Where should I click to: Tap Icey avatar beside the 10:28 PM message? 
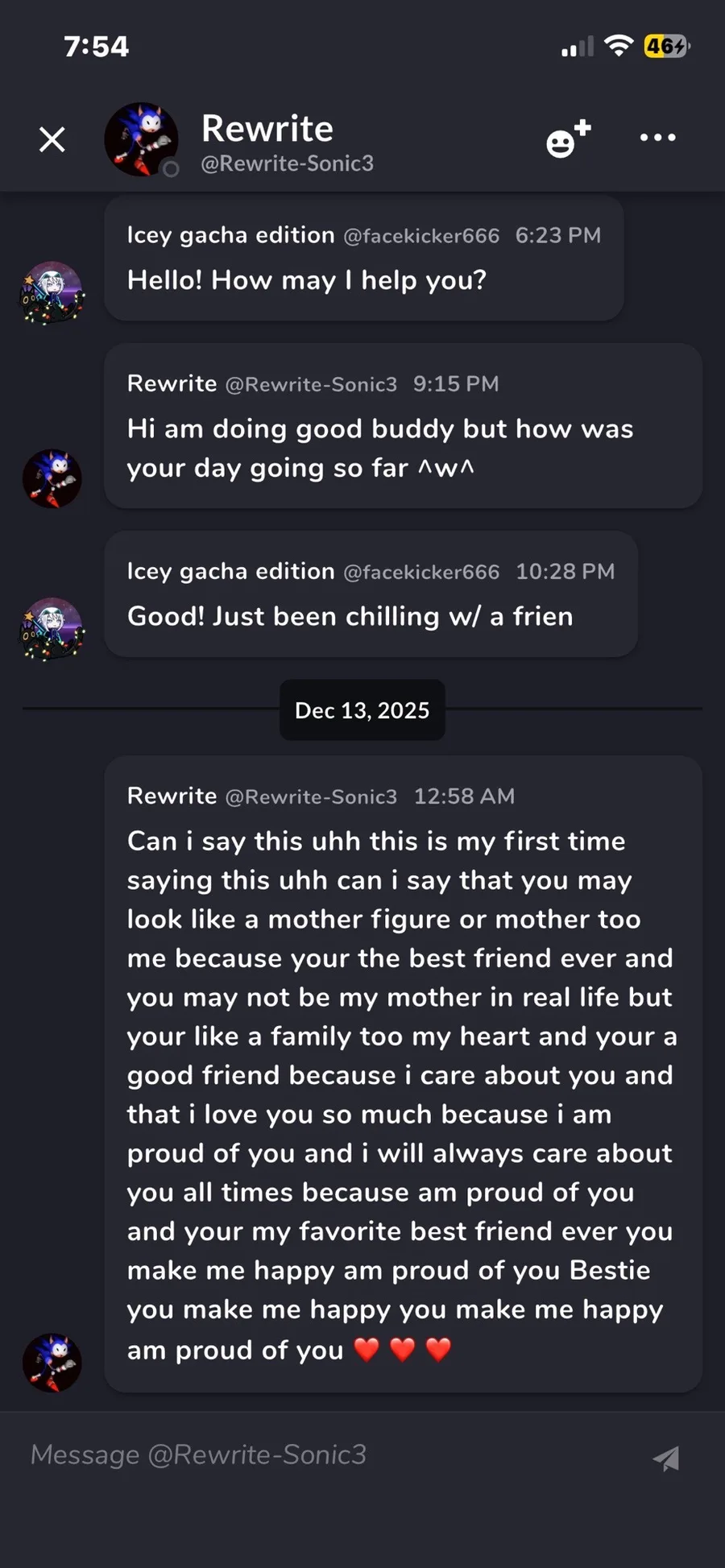coord(52,629)
